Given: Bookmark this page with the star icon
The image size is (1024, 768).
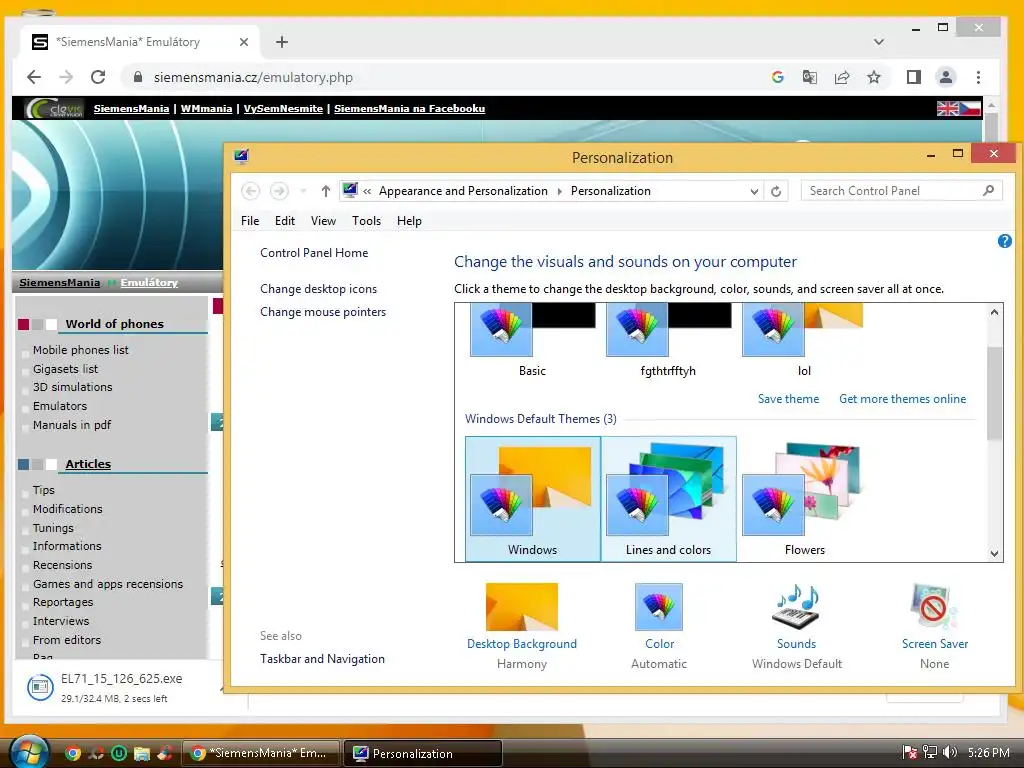Looking at the screenshot, I should click(x=874, y=77).
